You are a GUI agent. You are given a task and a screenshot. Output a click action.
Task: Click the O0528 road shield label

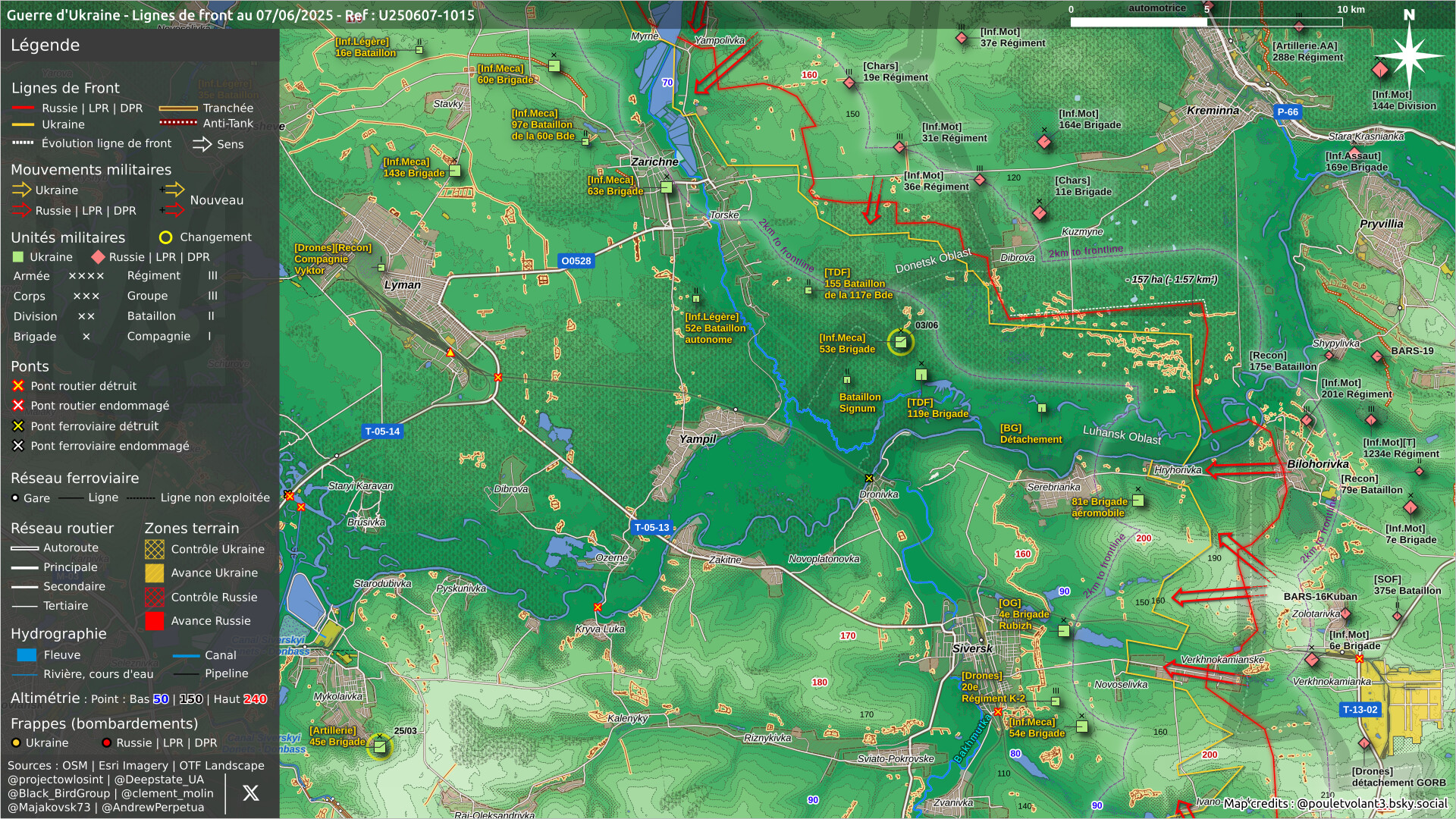(x=576, y=261)
